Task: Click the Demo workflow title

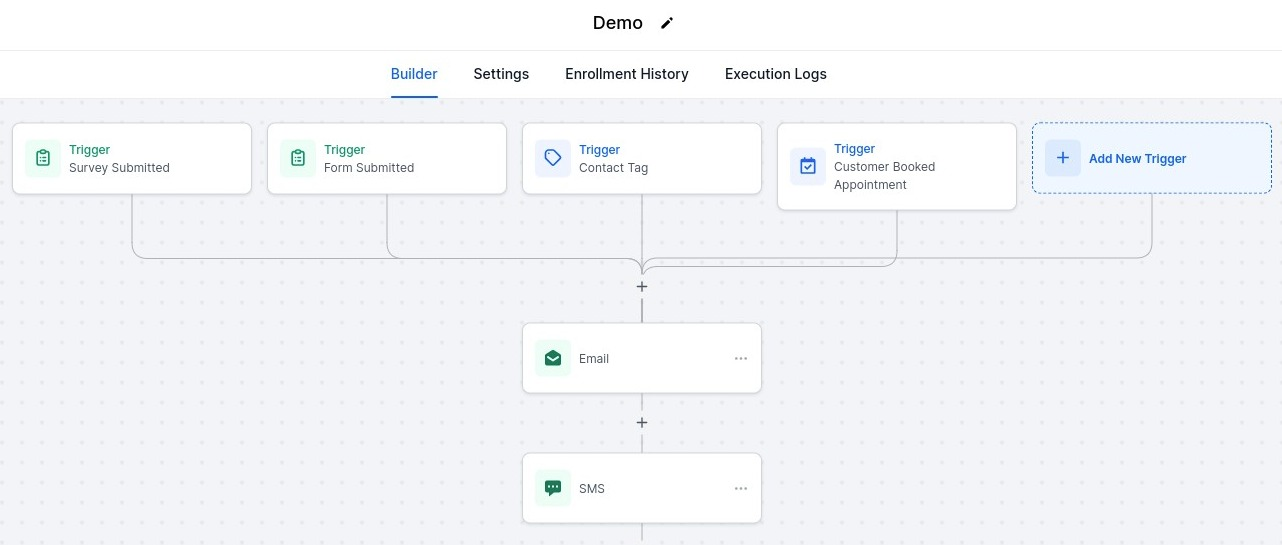Action: tap(618, 23)
